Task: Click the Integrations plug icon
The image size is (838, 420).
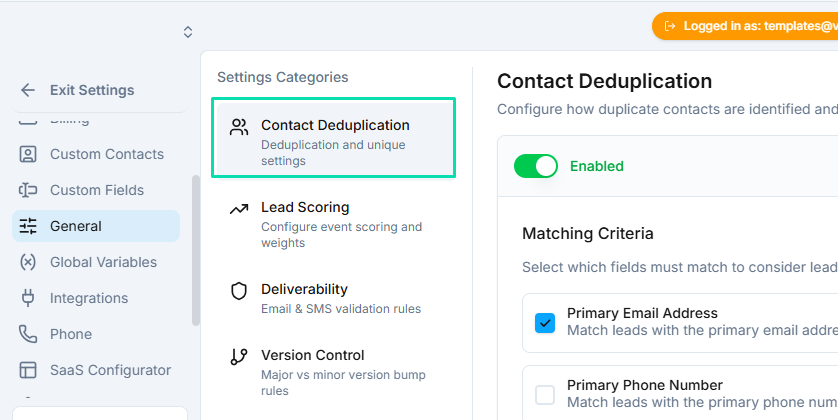Action: tap(28, 298)
